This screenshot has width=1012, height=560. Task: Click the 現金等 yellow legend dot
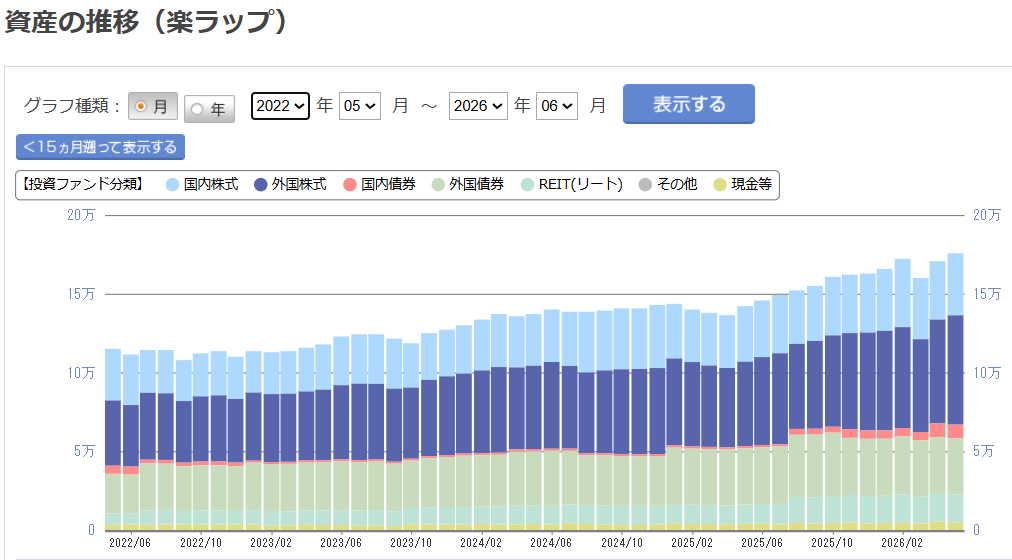click(720, 185)
